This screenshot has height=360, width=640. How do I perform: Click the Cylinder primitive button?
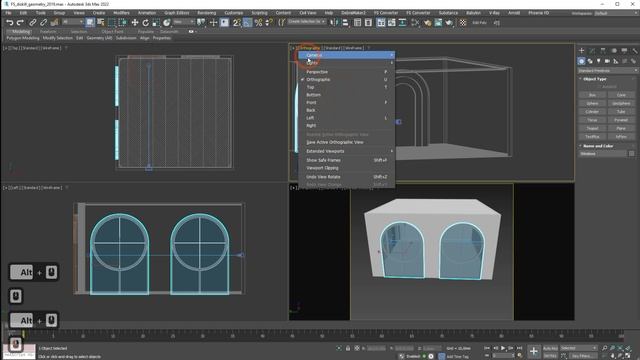pos(592,111)
